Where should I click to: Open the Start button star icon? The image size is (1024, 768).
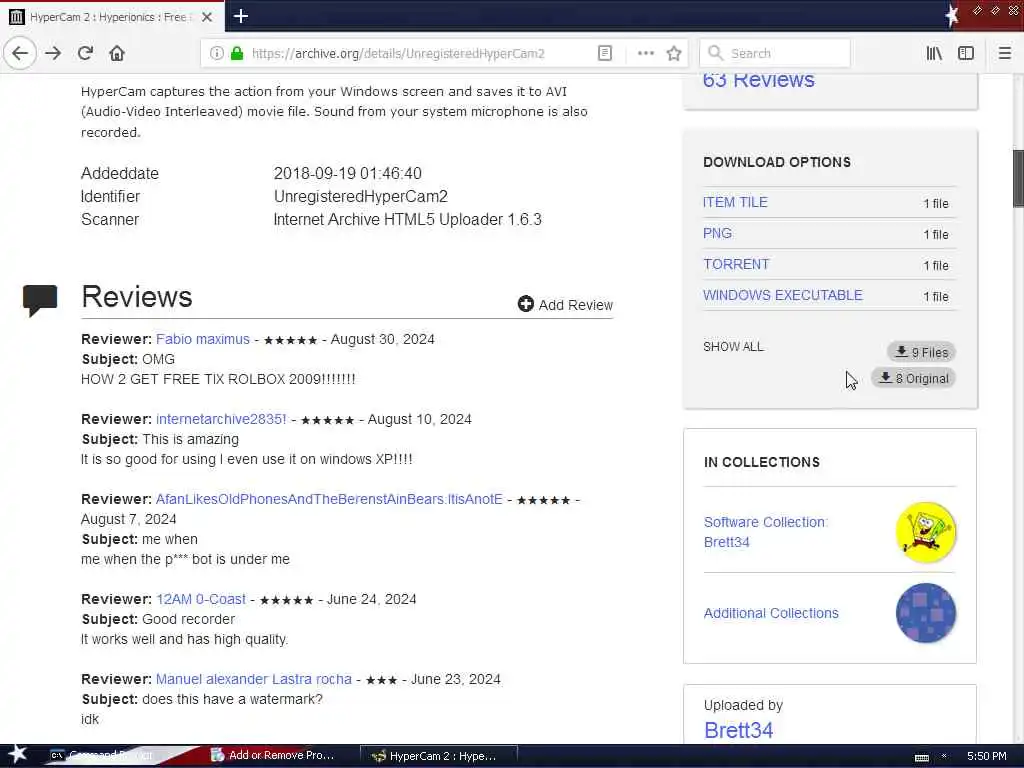pos(17,755)
